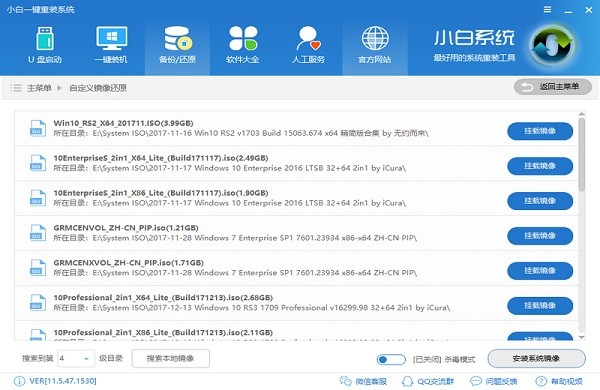Select the 一键装机 monitor icon

(x=111, y=38)
